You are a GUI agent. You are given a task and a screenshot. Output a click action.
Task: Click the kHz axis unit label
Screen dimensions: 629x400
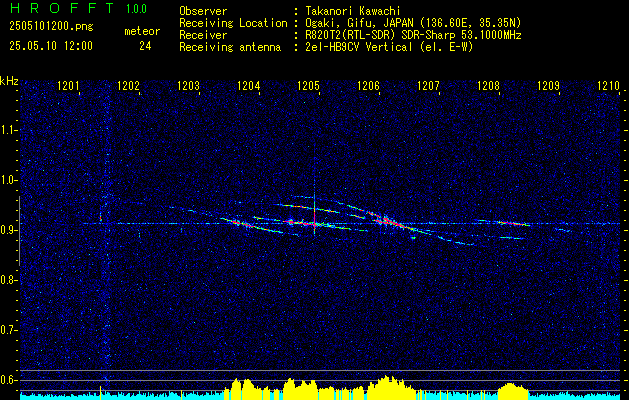[x=9, y=81]
